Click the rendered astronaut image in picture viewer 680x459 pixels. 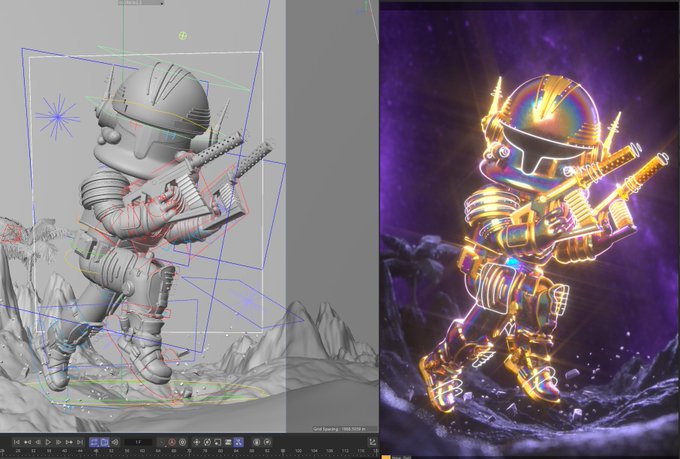pyautogui.click(x=529, y=230)
